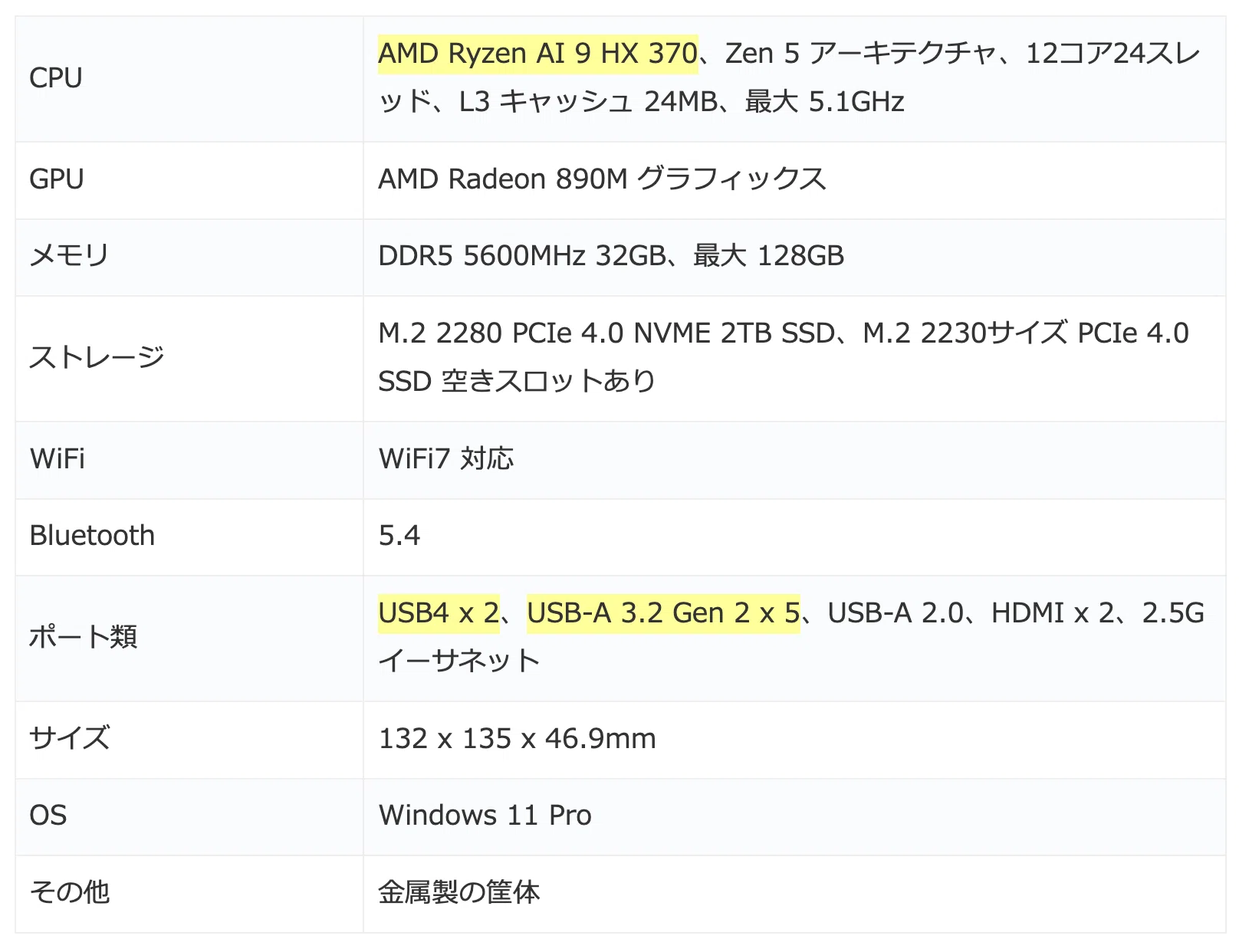Image resolution: width=1239 pixels, height=952 pixels.
Task: Click the Bluetooth row label
Action: click(92, 535)
